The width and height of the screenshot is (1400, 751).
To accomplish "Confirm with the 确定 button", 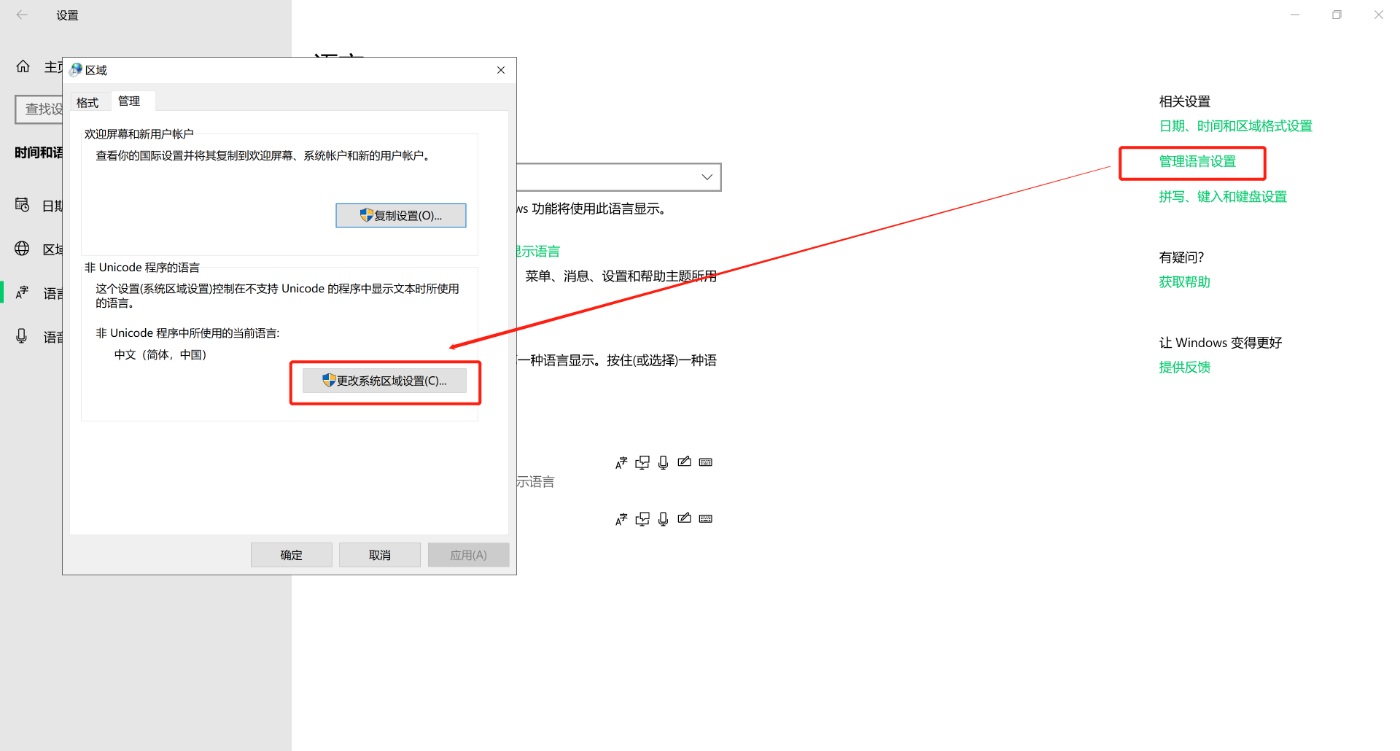I will pos(291,555).
